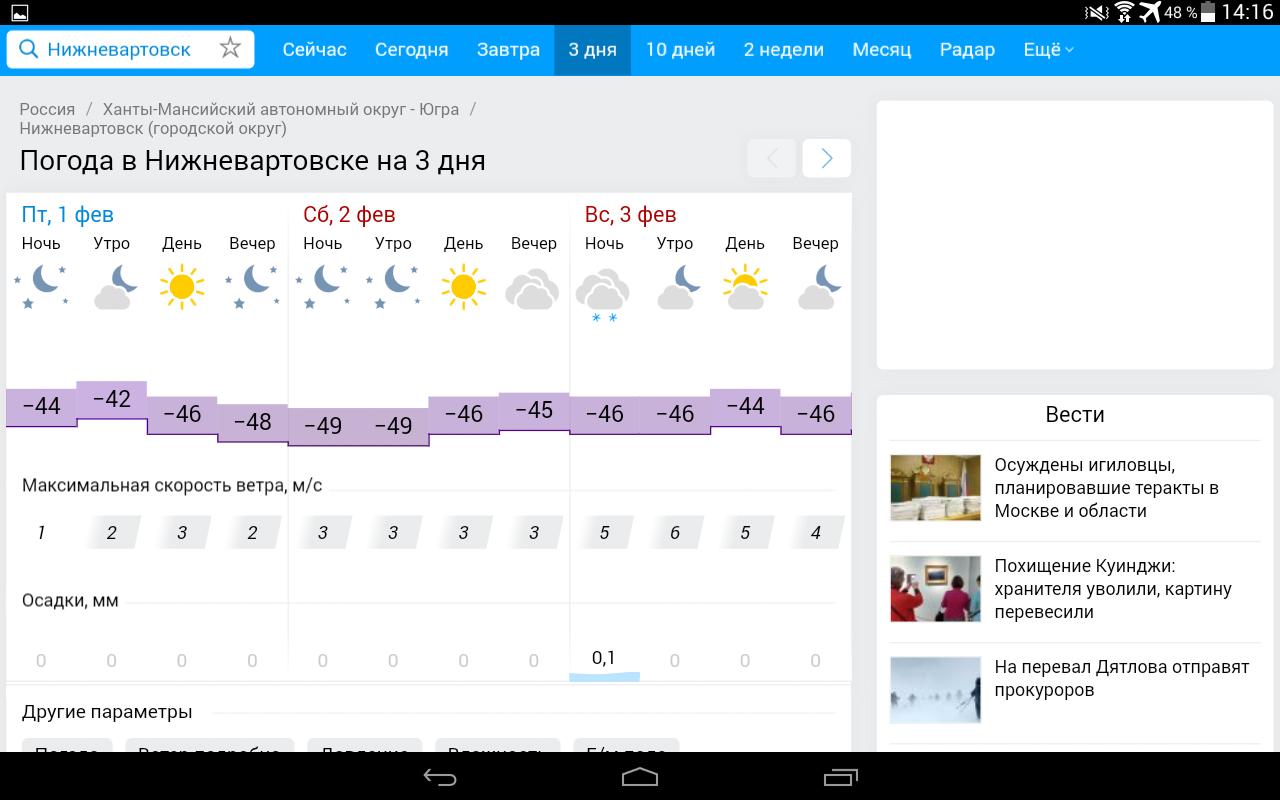Tap the Sunday daytime sun-behind-cloud icon
This screenshot has height=800, width=1280.
pyautogui.click(x=745, y=287)
